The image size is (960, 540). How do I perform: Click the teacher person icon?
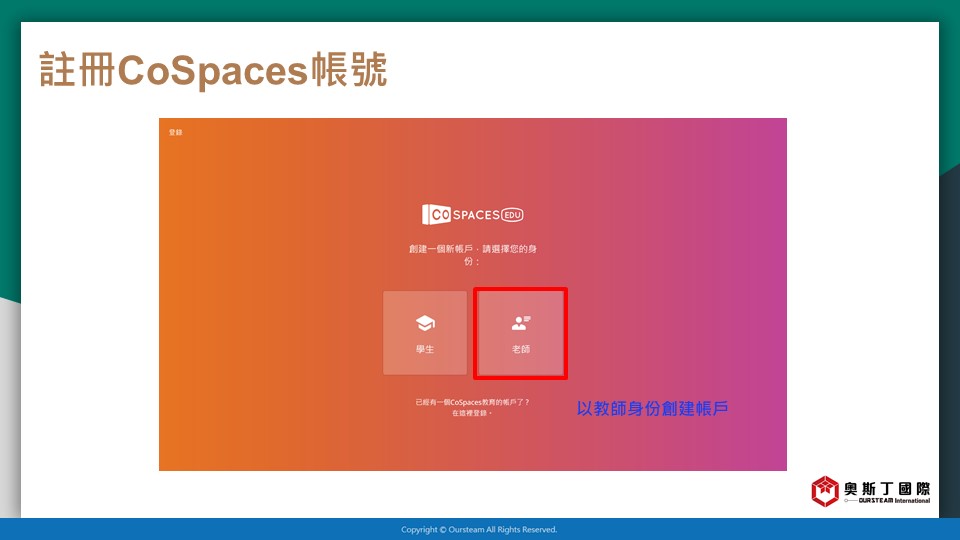point(521,323)
